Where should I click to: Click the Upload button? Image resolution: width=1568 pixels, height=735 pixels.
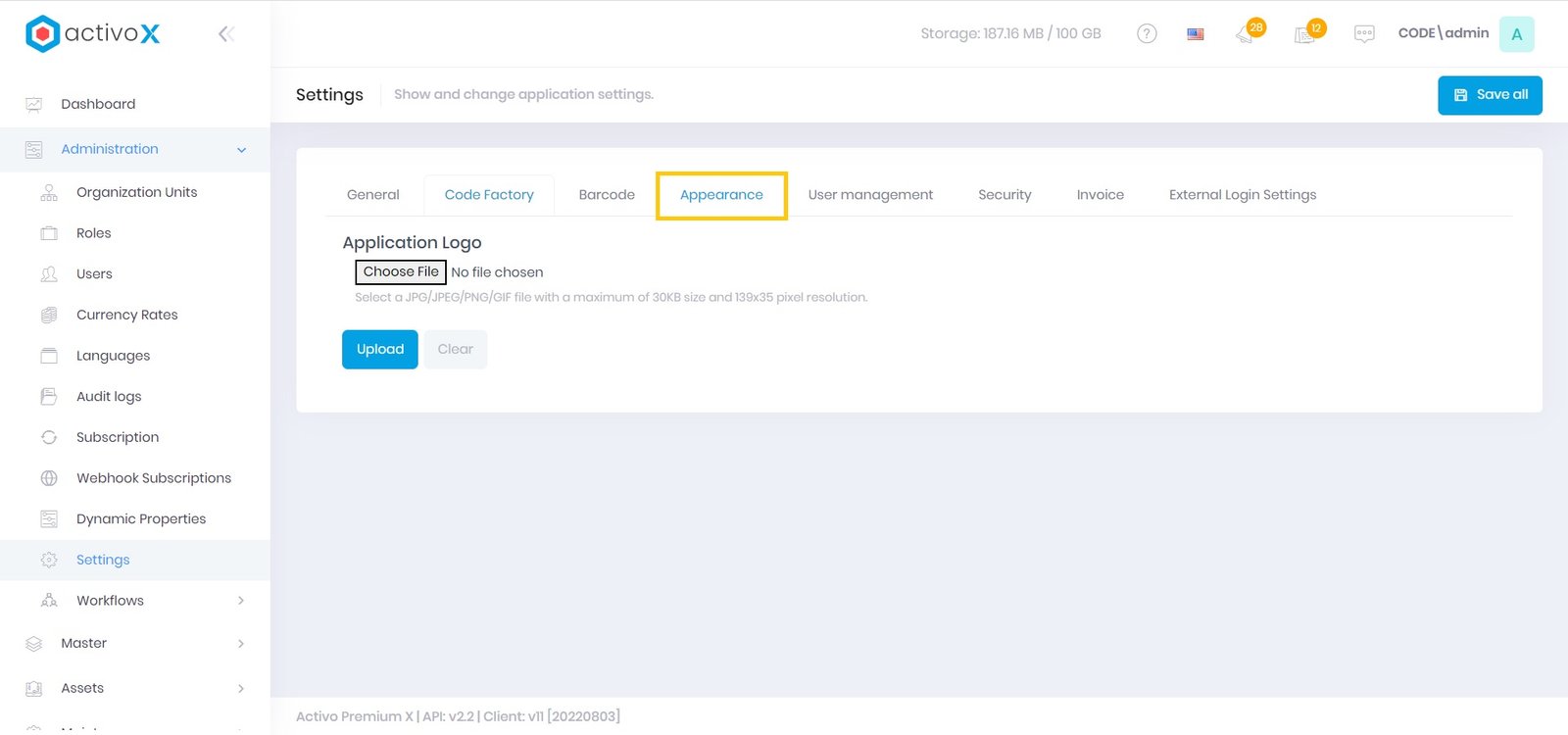pos(380,350)
